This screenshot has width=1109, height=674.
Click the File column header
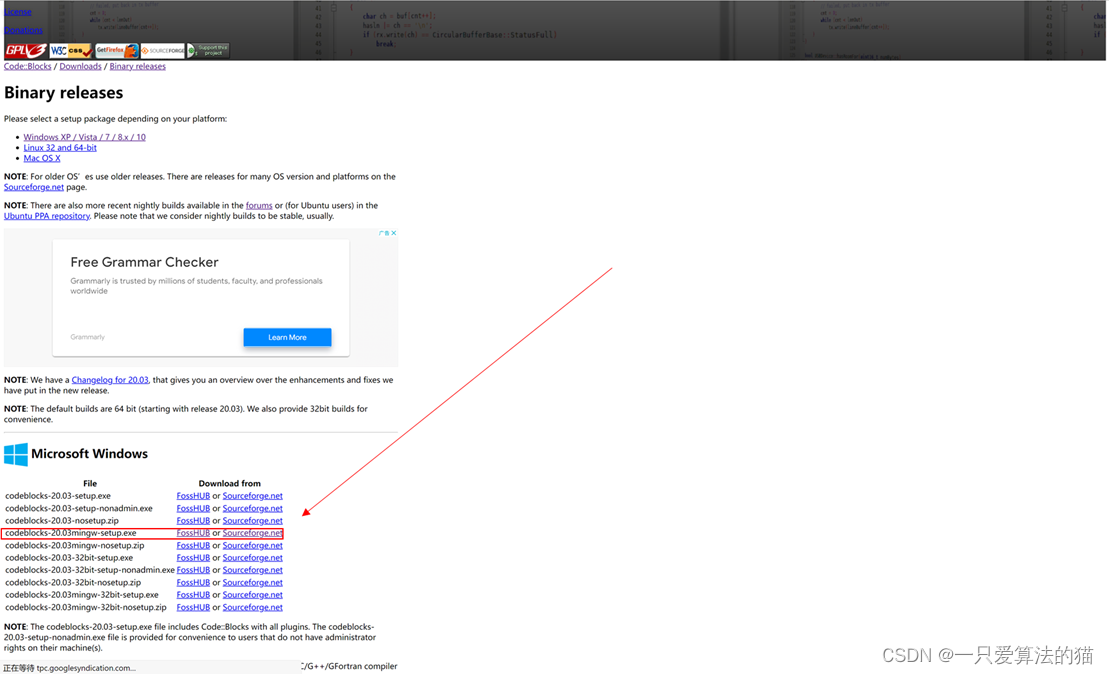(x=90, y=484)
